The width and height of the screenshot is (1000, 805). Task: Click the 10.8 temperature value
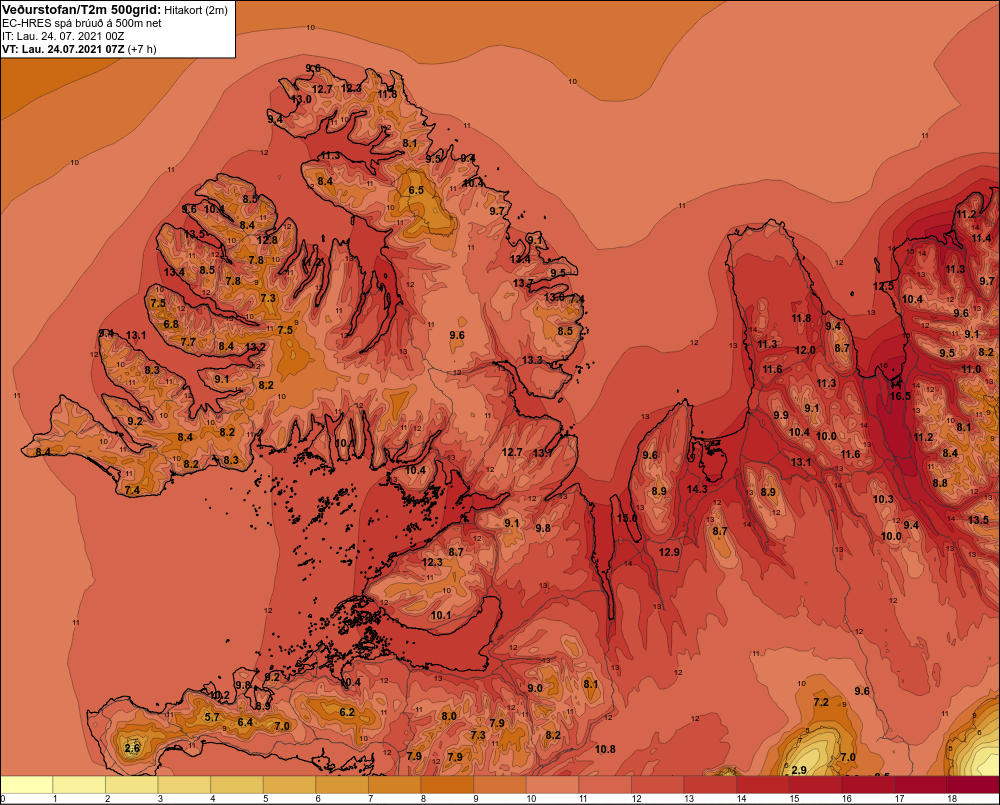pos(605,749)
